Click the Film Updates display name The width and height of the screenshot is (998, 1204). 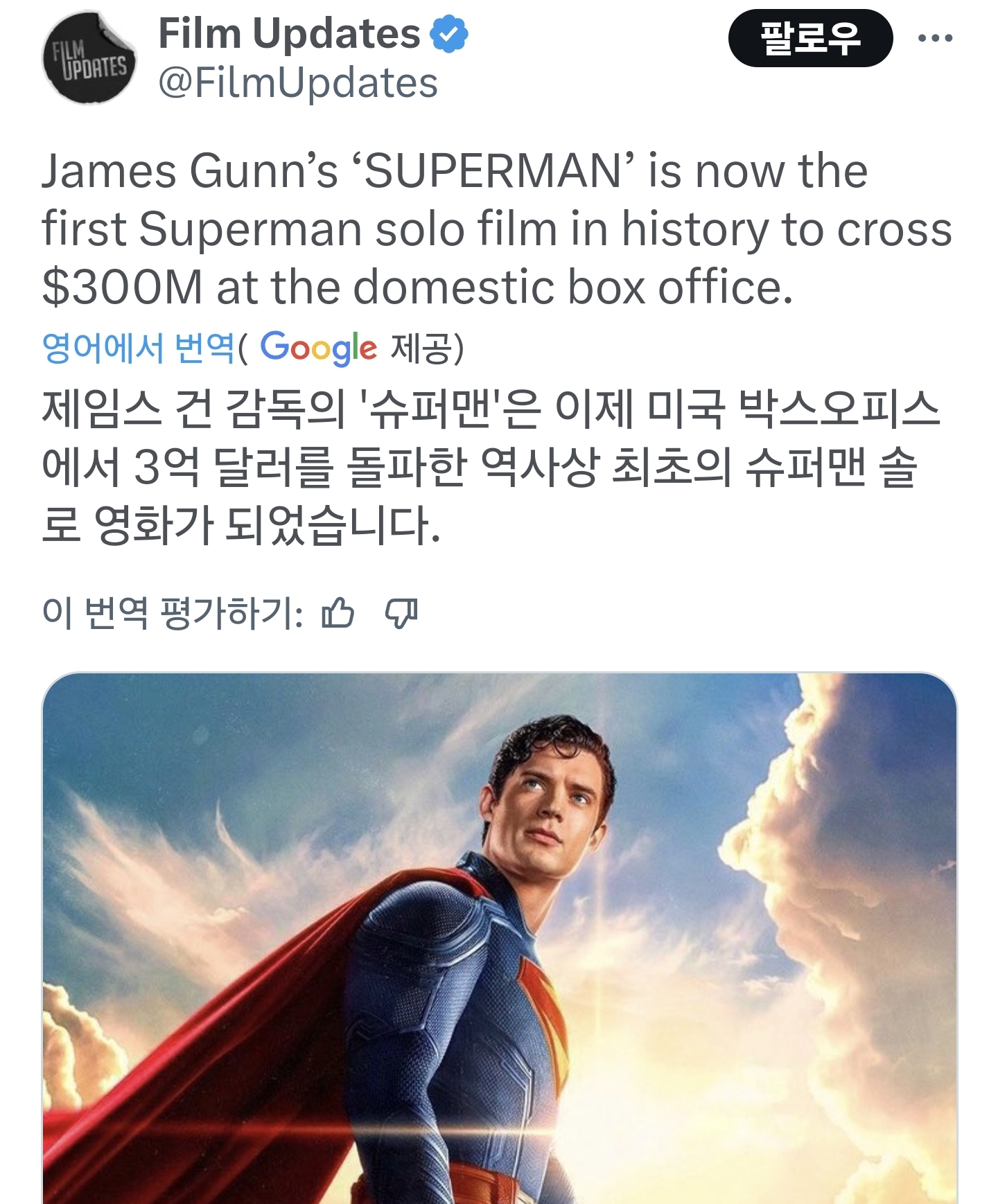289,33
